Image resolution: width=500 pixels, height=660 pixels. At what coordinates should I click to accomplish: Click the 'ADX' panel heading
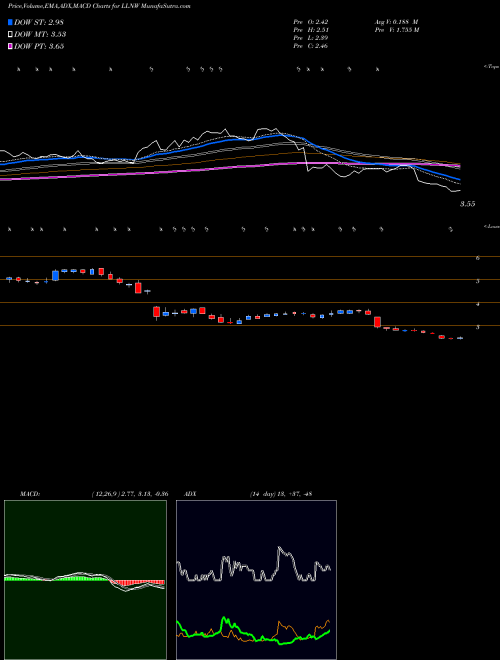pos(191,494)
